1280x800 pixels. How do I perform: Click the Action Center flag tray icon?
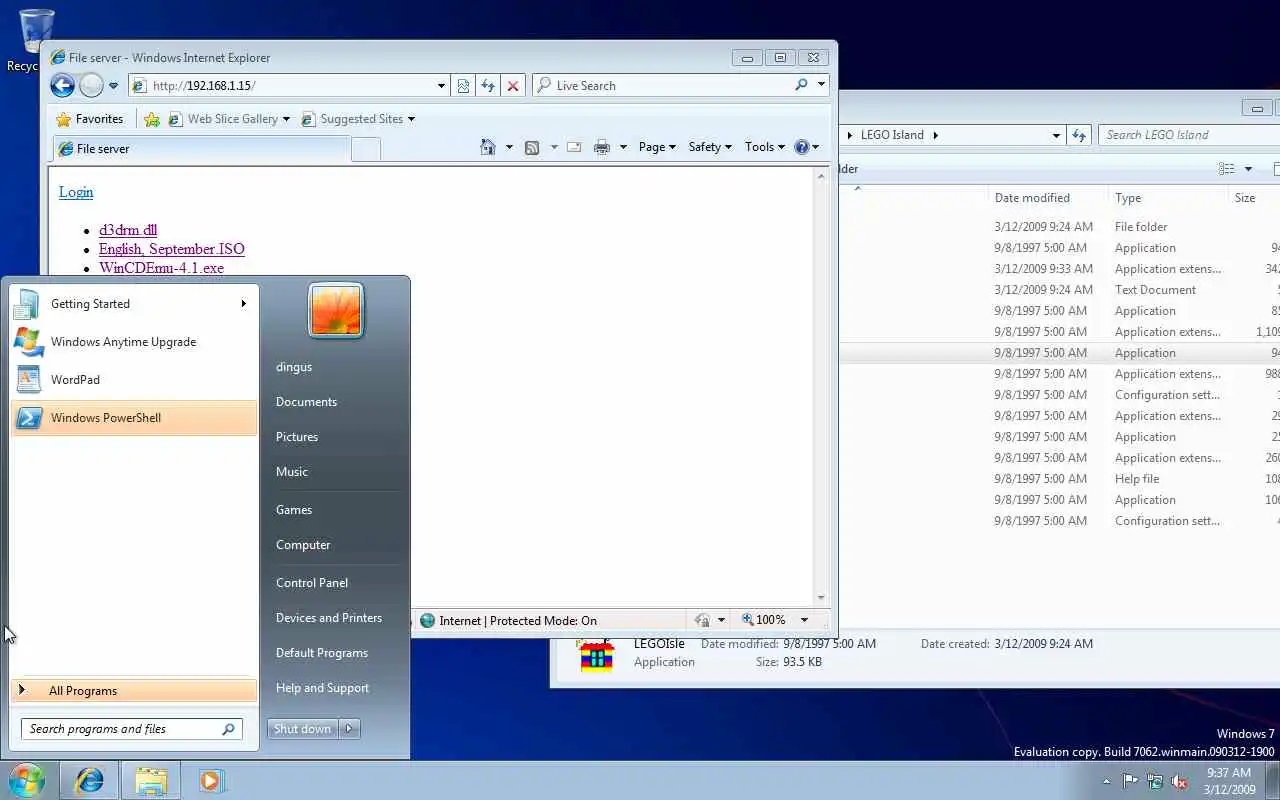pos(1131,781)
